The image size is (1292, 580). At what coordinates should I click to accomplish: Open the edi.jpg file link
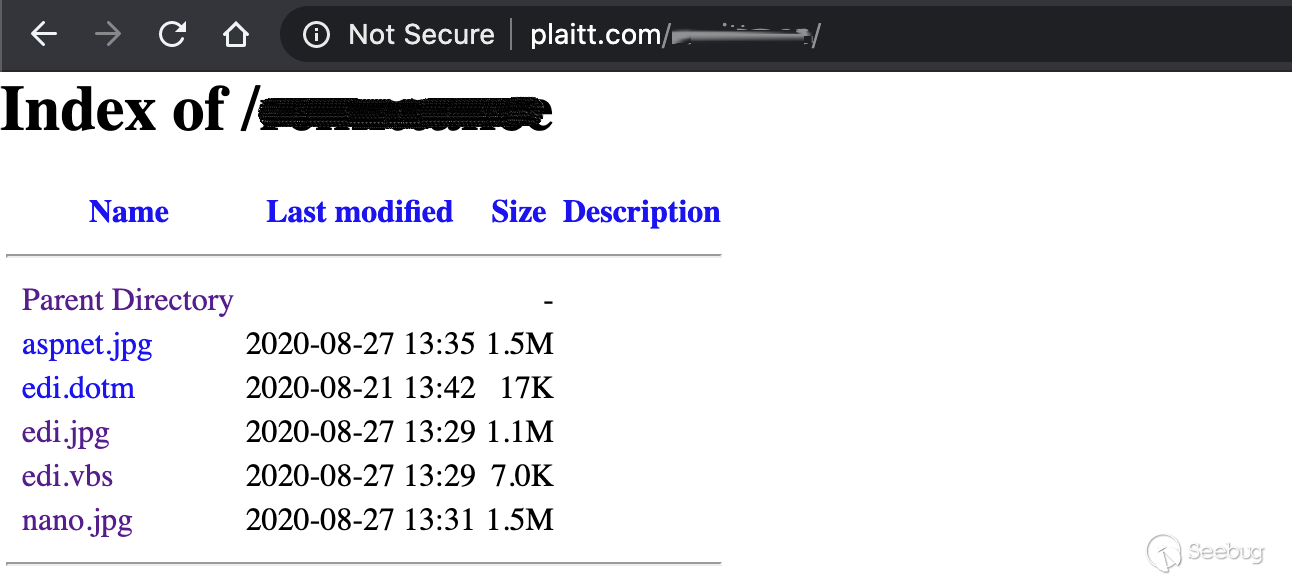(x=66, y=432)
